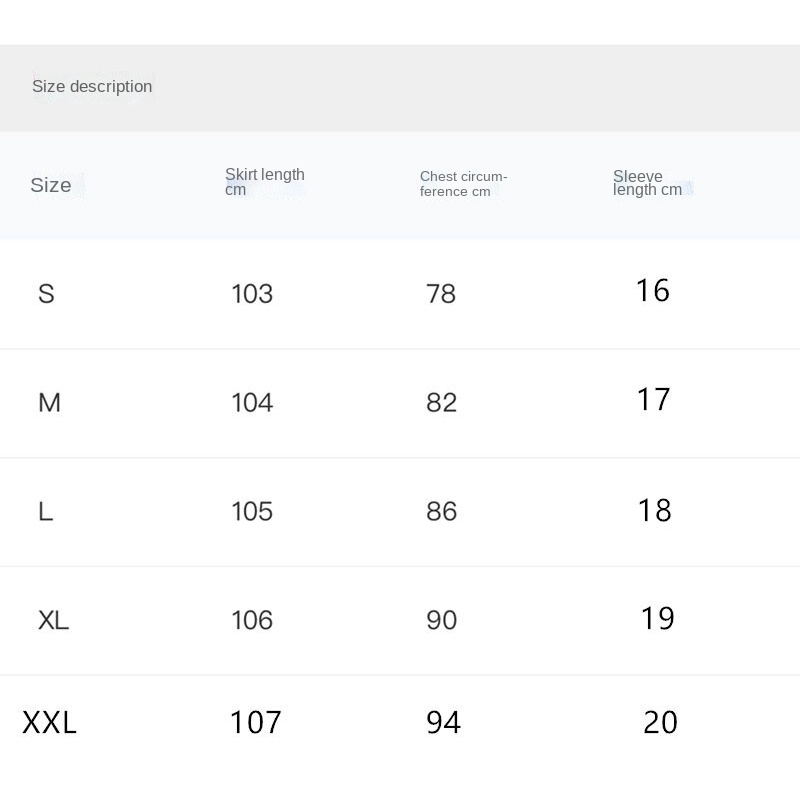Click skirt length value 105
This screenshot has width=800, height=800.
coord(252,511)
